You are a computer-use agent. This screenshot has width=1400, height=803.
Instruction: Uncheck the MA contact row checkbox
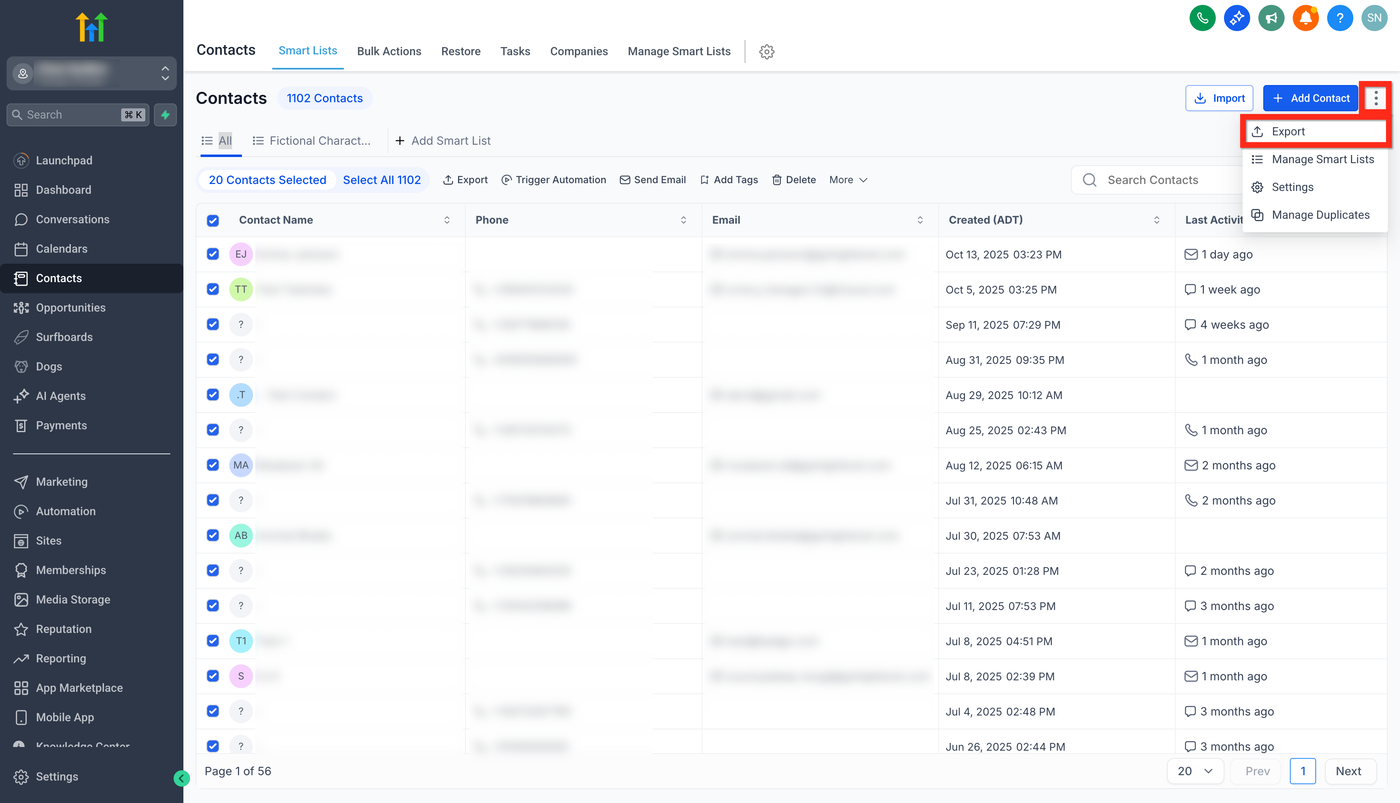tap(213, 465)
